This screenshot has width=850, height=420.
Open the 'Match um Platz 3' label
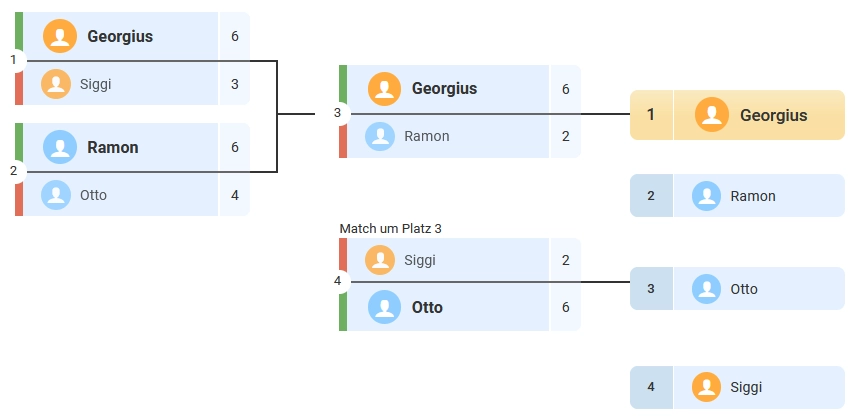click(390, 229)
